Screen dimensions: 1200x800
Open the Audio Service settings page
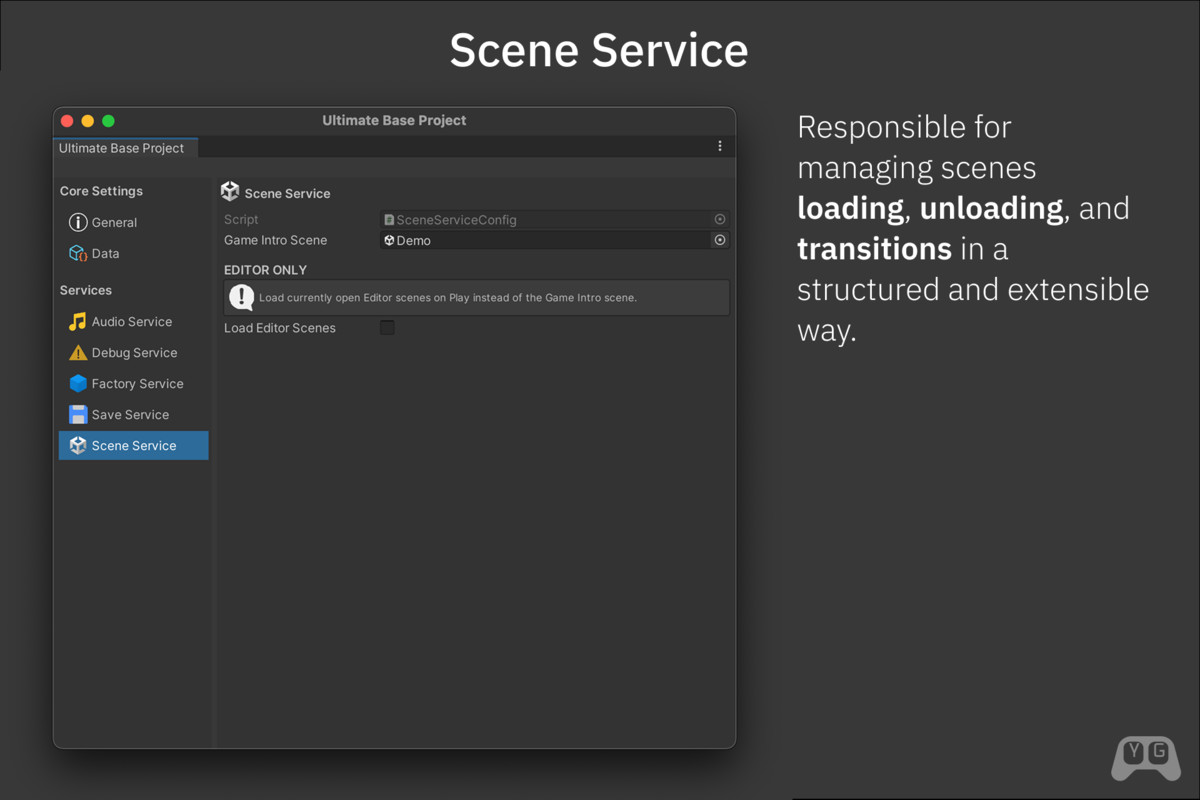click(x=132, y=322)
